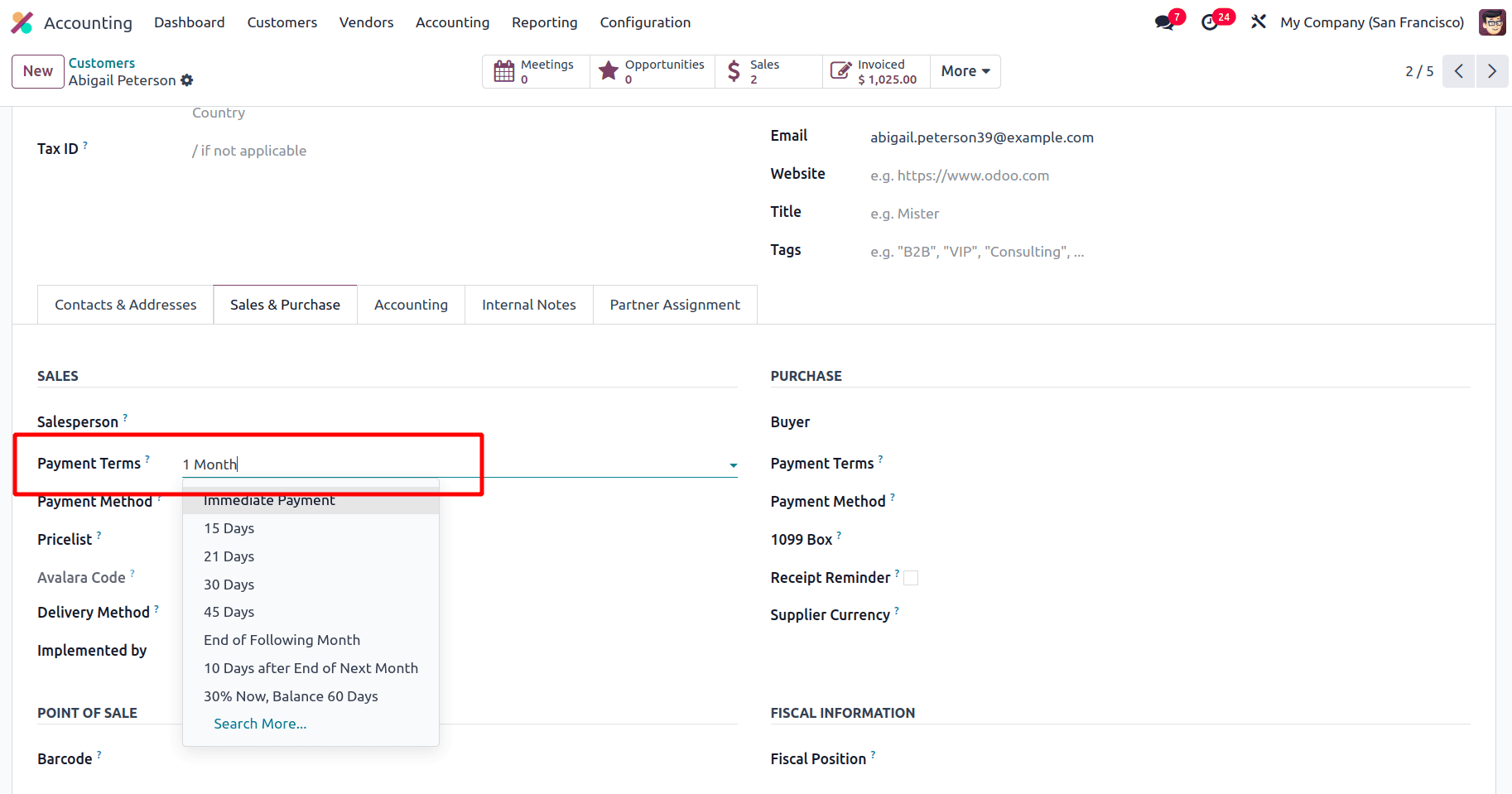1512x794 pixels.
Task: Select 30 Days payment term
Action: 311,585
